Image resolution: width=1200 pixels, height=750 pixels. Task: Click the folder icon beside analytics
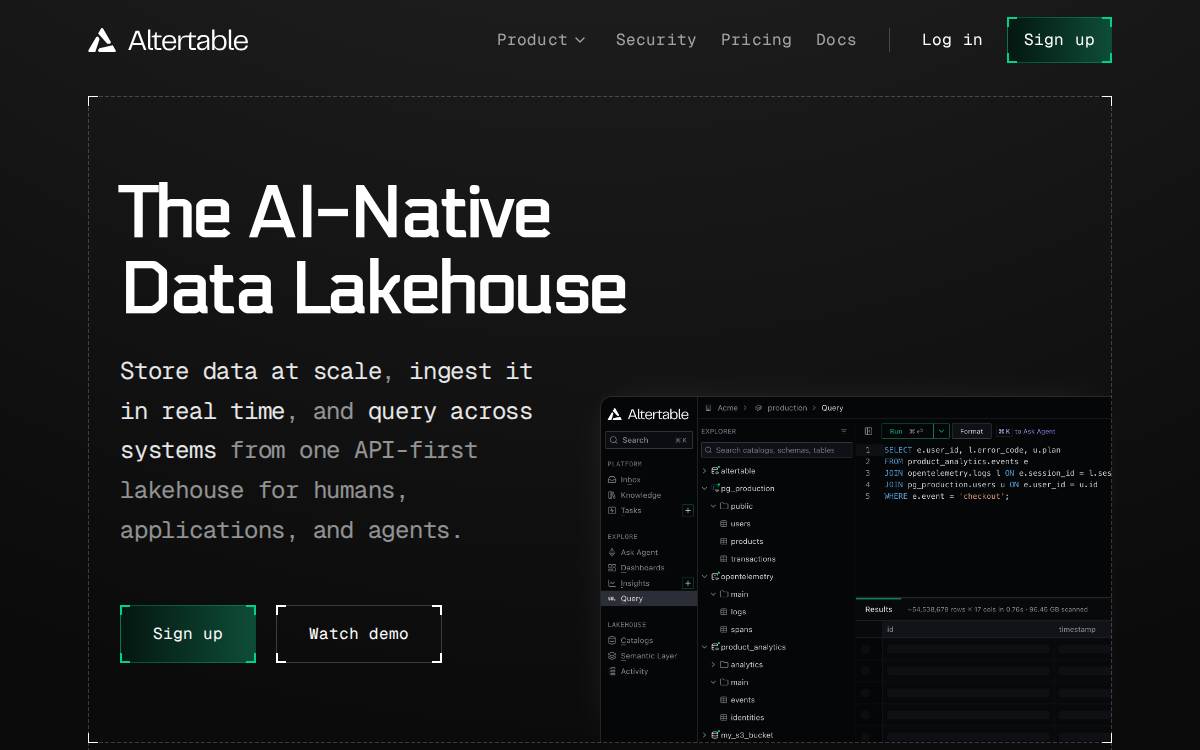(x=724, y=664)
